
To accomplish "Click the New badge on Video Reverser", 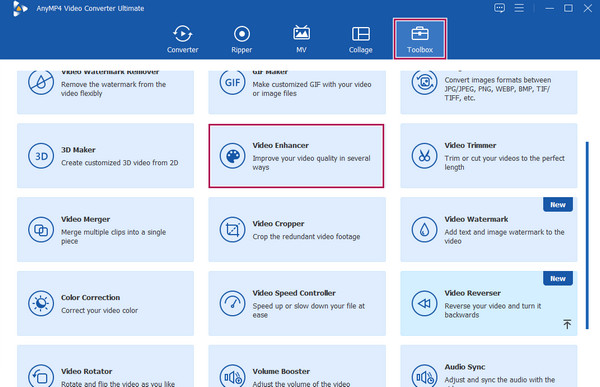I will coord(558,278).
